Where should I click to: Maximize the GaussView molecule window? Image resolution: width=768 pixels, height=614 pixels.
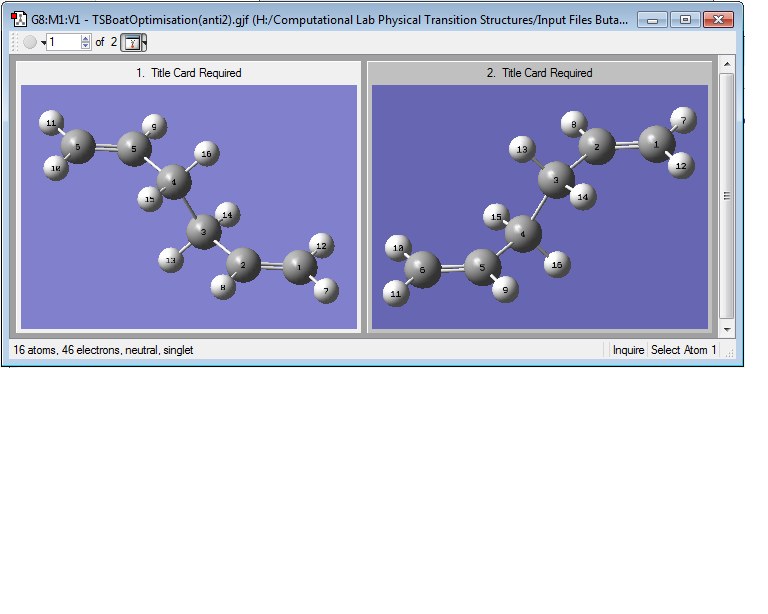685,20
